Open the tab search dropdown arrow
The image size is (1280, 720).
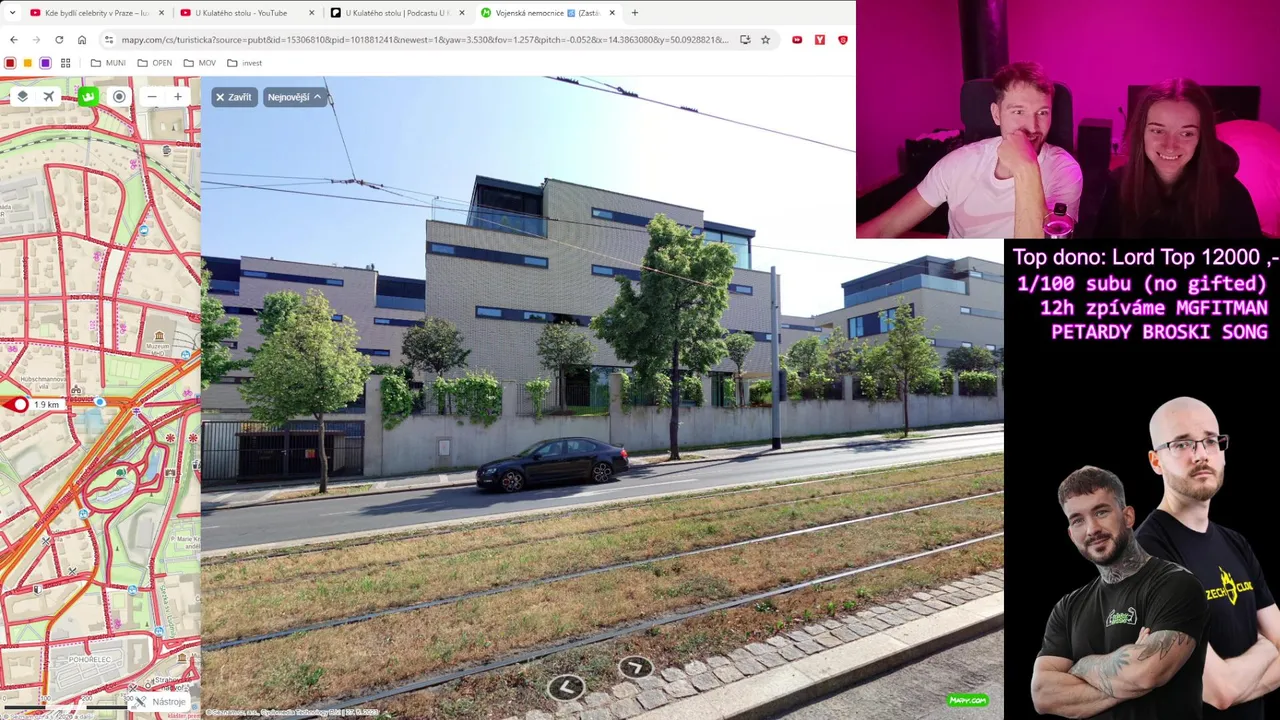point(12,13)
